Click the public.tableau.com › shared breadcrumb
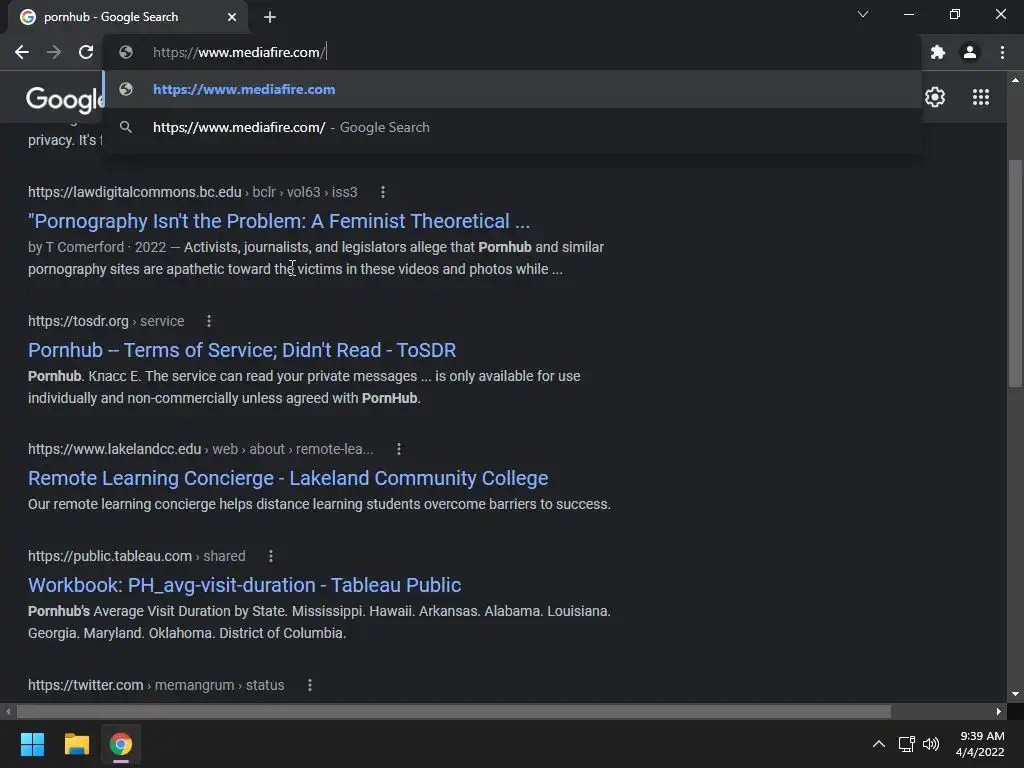Viewport: 1024px width, 768px height. coord(136,556)
